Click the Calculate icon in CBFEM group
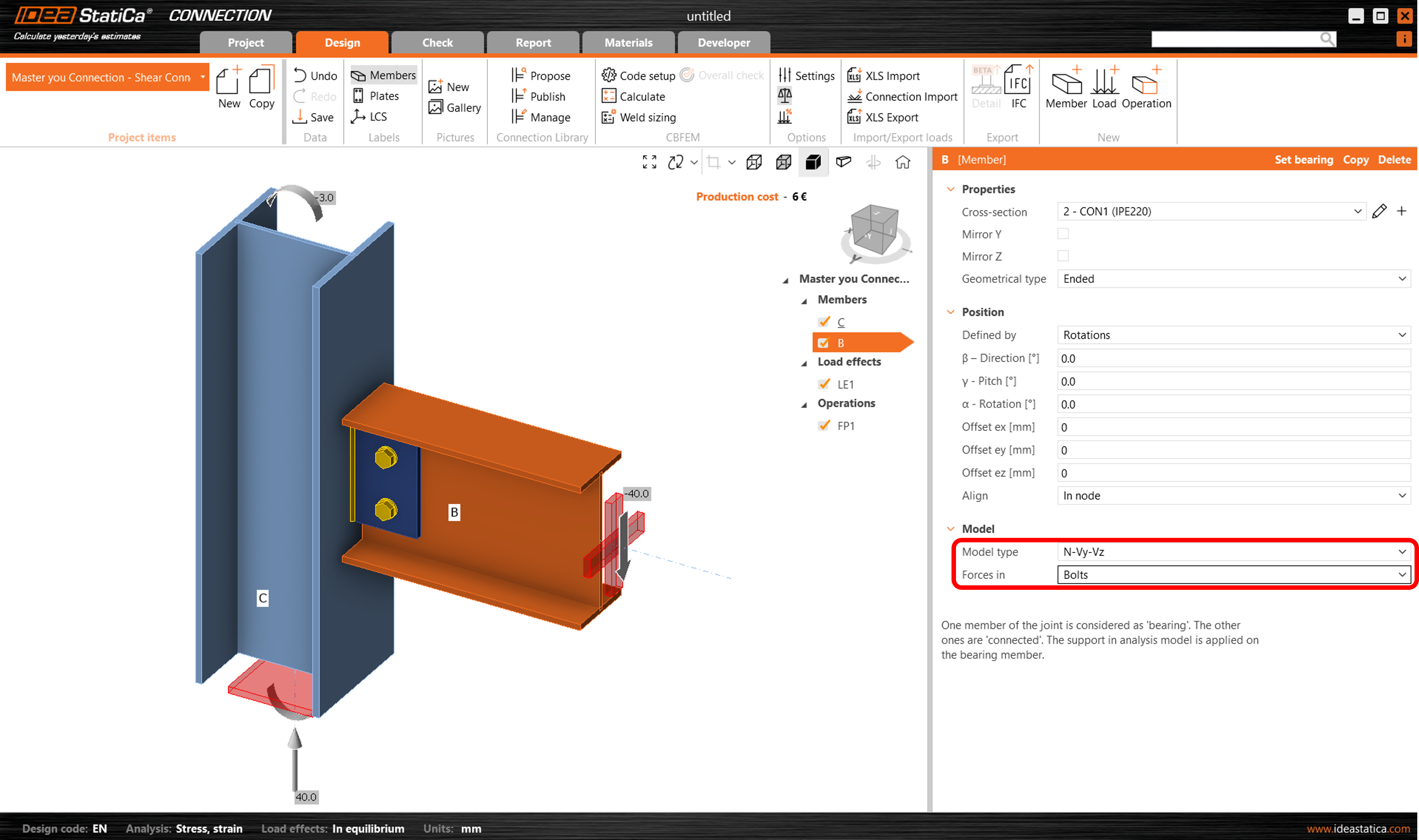Image resolution: width=1419 pixels, height=840 pixels. [x=609, y=96]
